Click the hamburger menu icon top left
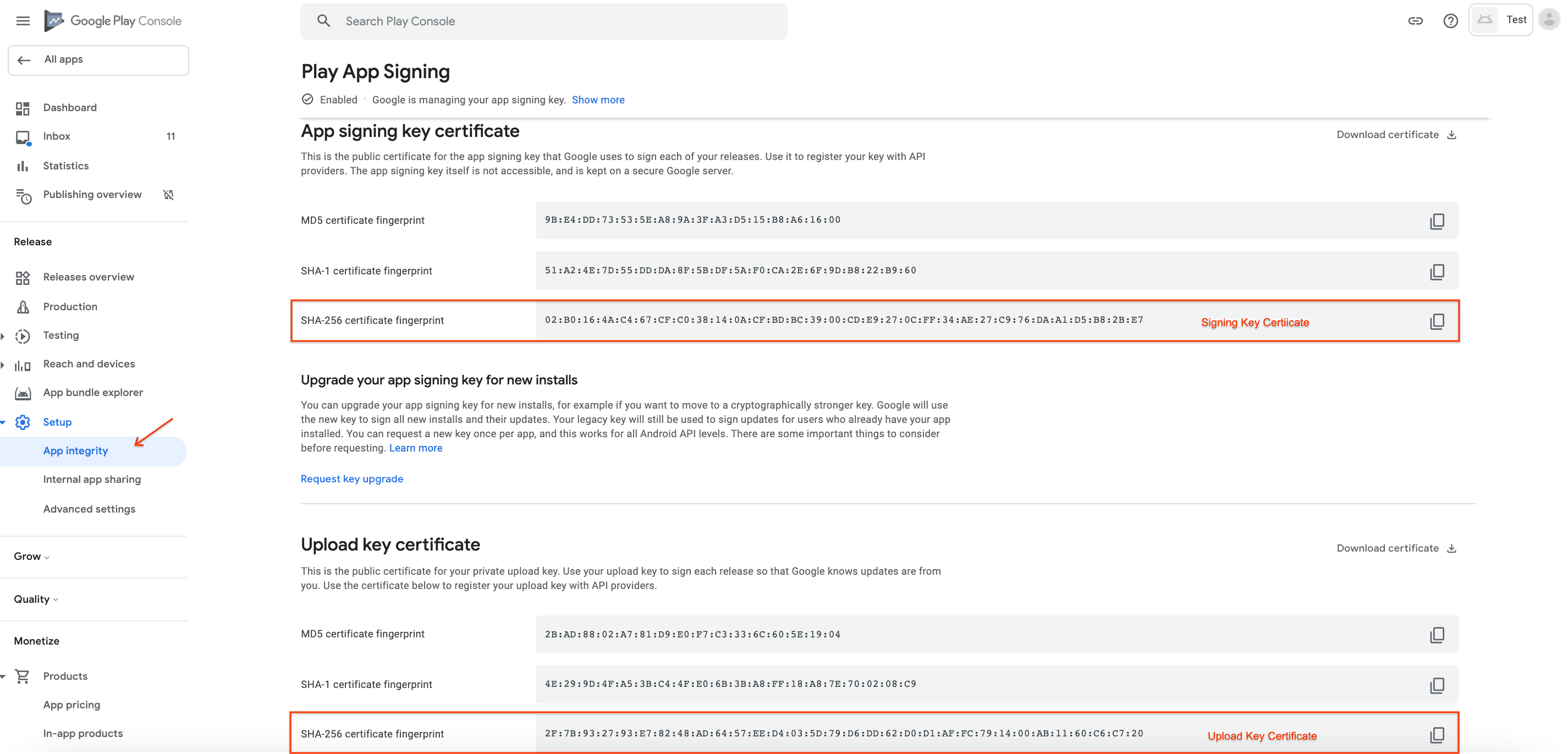Image resolution: width=1568 pixels, height=754 pixels. 22,20
